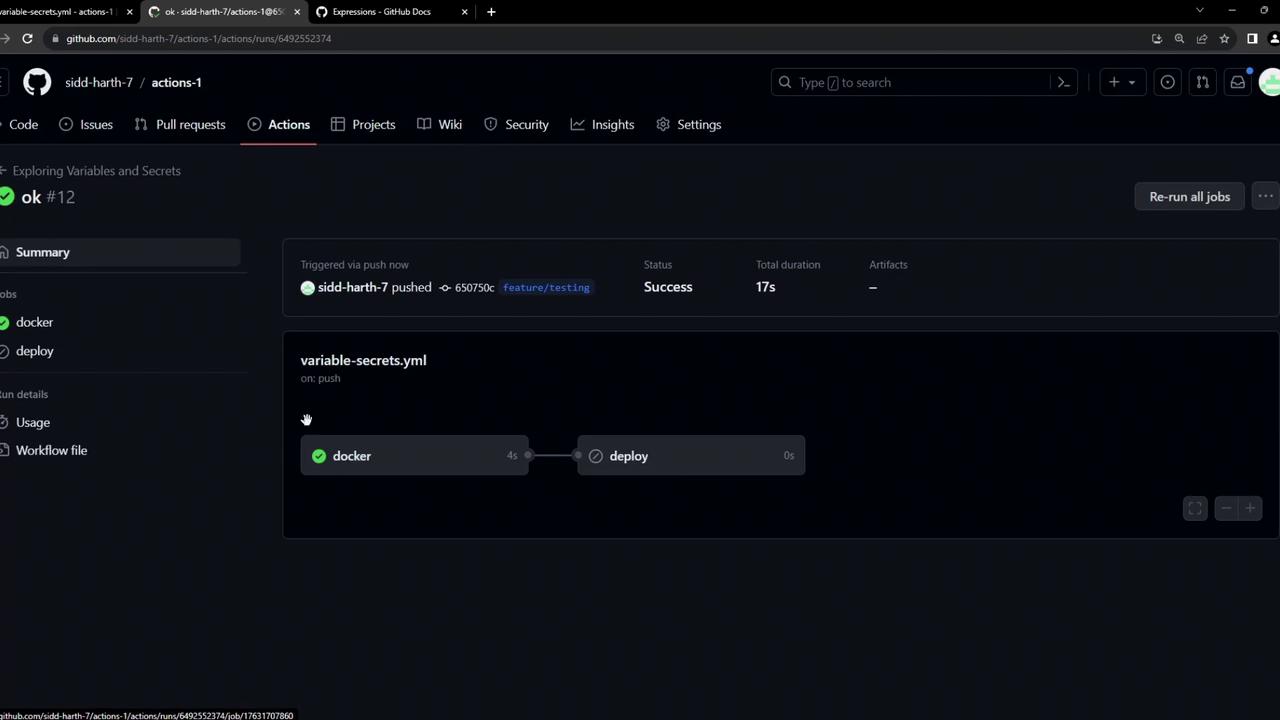This screenshot has height=720, width=1280.
Task: Zoom in the workflow graph
Action: [x=1250, y=509]
